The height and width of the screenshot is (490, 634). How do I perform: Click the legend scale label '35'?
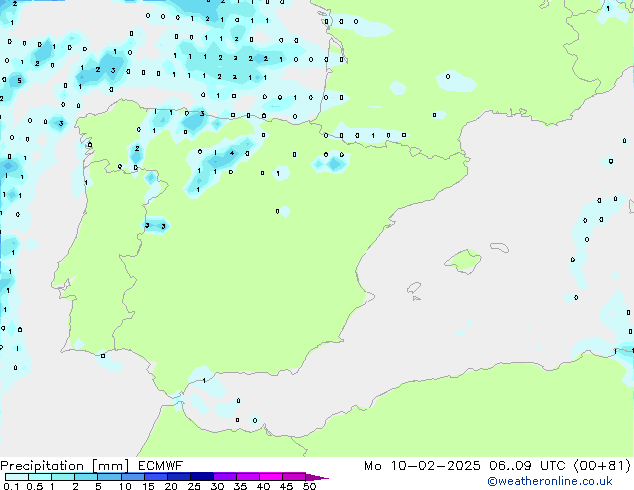pyautogui.click(x=240, y=486)
